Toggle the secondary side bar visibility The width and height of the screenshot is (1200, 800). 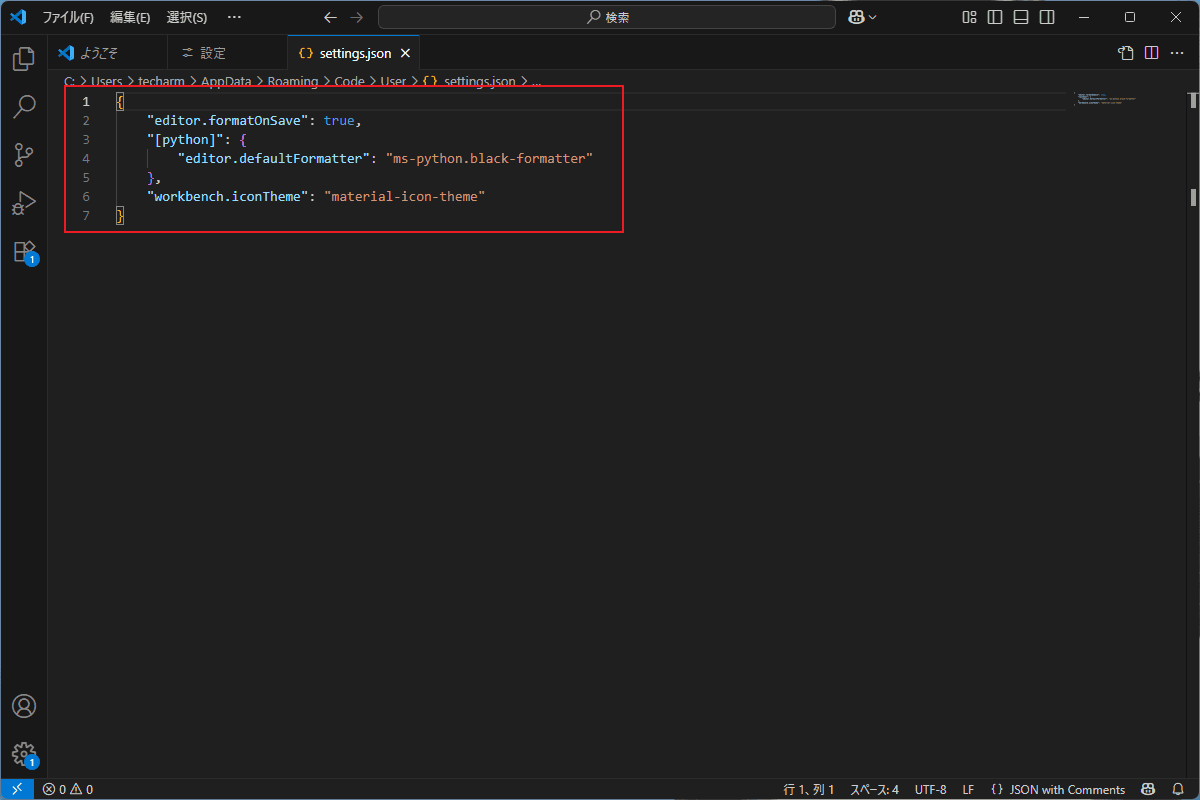pyautogui.click(x=1047, y=17)
